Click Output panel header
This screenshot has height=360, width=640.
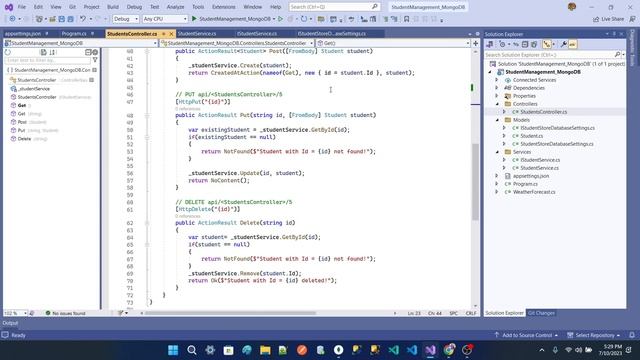tap(10, 323)
